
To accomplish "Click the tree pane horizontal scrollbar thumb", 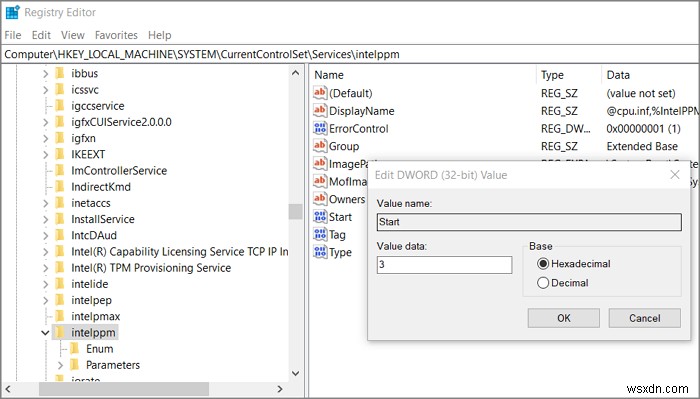I will (x=124, y=389).
